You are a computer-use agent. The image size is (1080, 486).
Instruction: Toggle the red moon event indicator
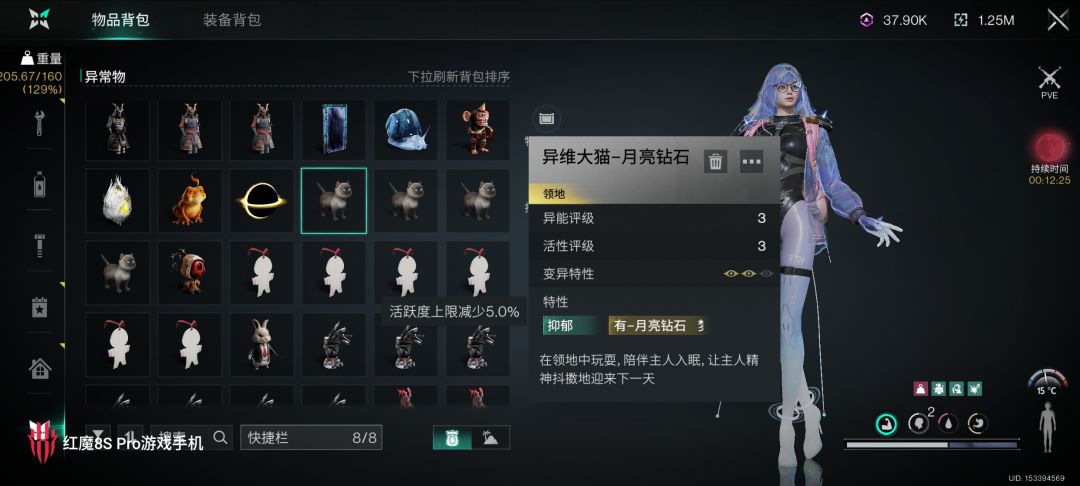click(1050, 148)
